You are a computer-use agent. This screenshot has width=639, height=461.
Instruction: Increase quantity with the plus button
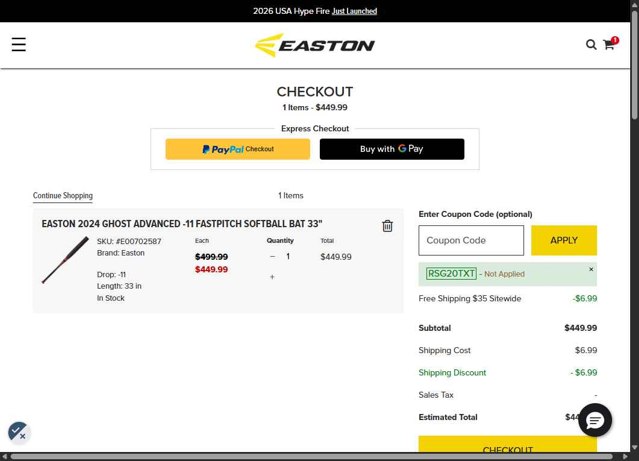[x=272, y=277]
